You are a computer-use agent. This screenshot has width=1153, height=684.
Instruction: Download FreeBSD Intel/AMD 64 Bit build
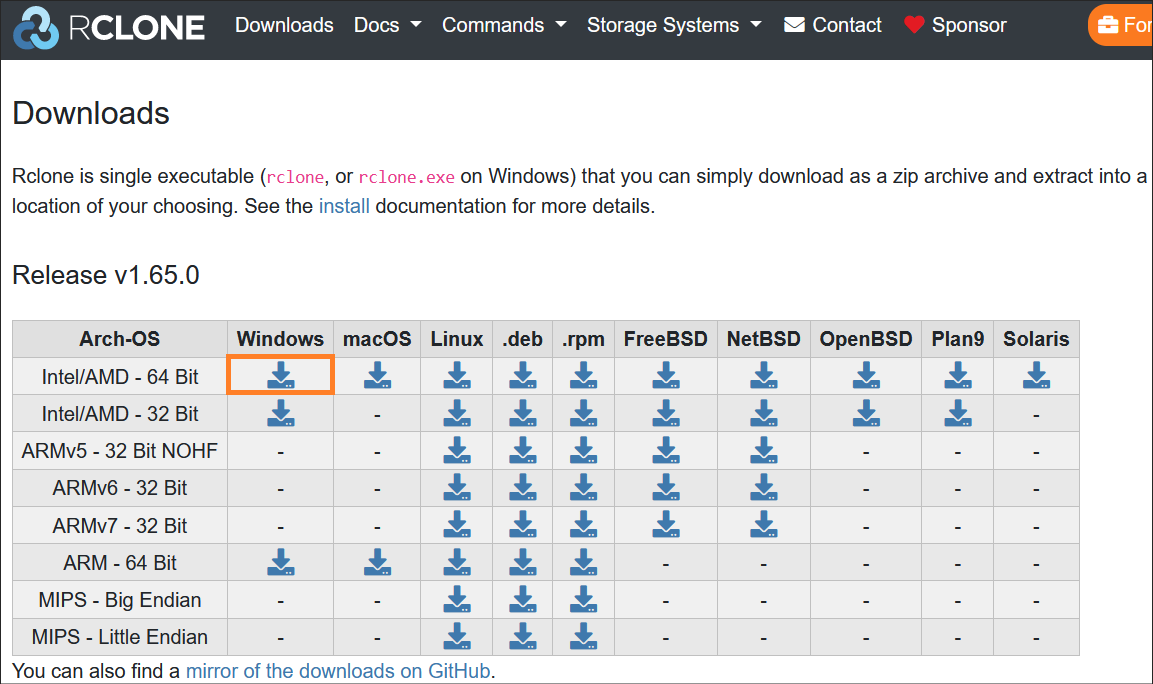point(665,375)
